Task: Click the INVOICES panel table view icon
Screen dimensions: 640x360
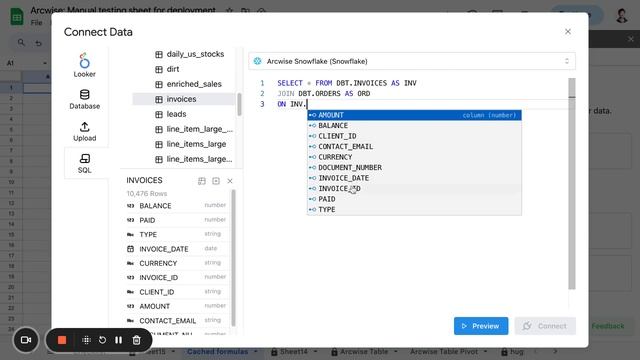Action: (x=202, y=181)
